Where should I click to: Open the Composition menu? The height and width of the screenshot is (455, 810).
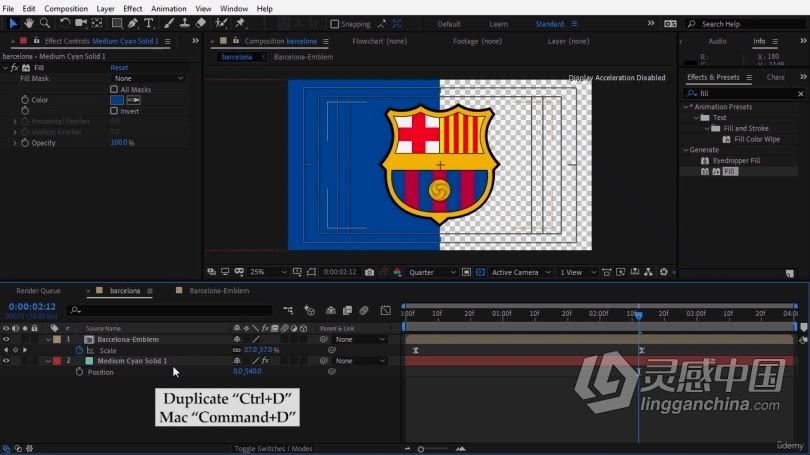coord(66,9)
